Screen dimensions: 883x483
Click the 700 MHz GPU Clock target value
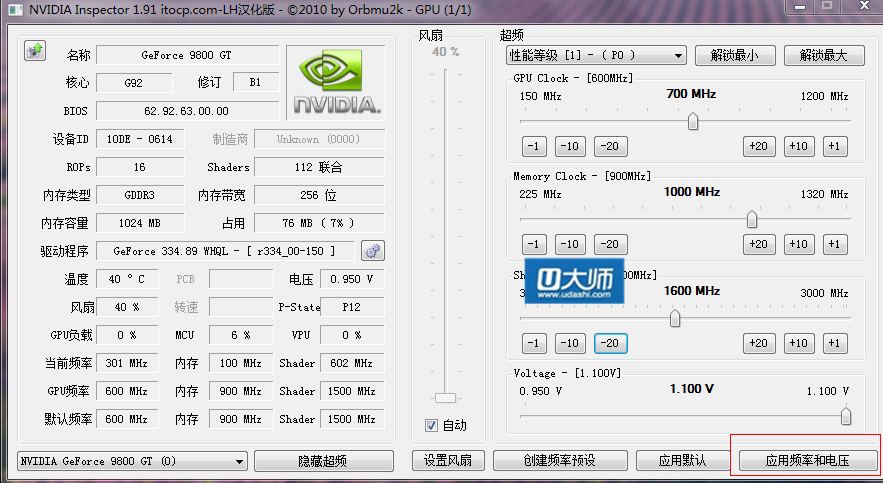[691, 94]
